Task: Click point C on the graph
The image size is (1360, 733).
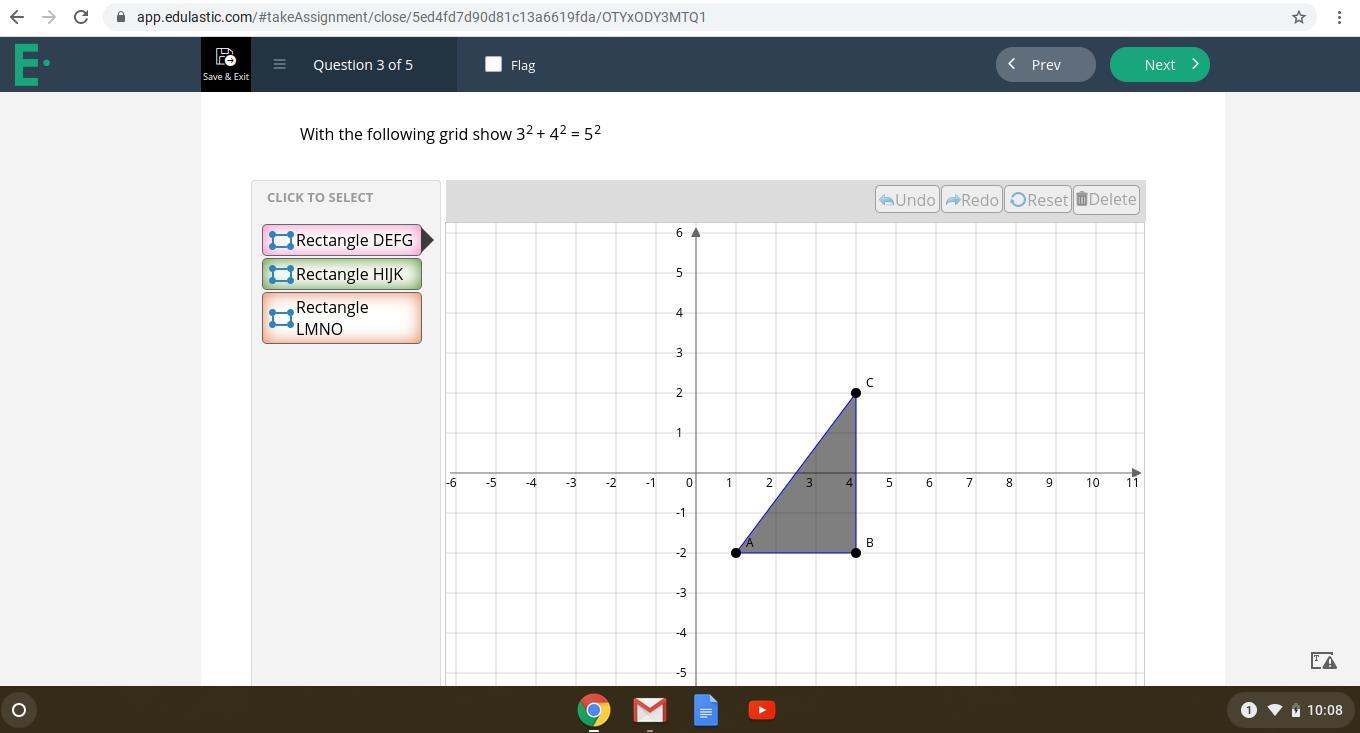Action: (856, 393)
